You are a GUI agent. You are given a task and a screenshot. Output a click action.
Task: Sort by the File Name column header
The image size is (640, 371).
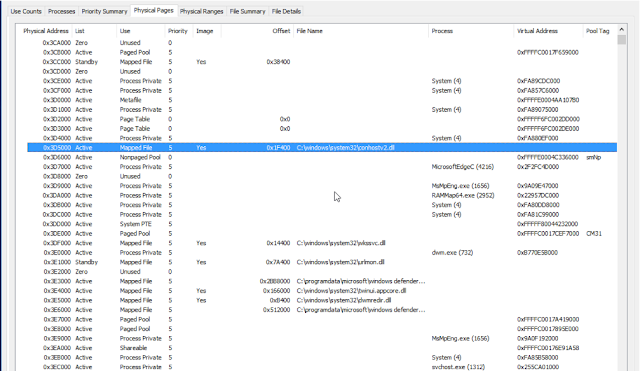tap(309, 31)
